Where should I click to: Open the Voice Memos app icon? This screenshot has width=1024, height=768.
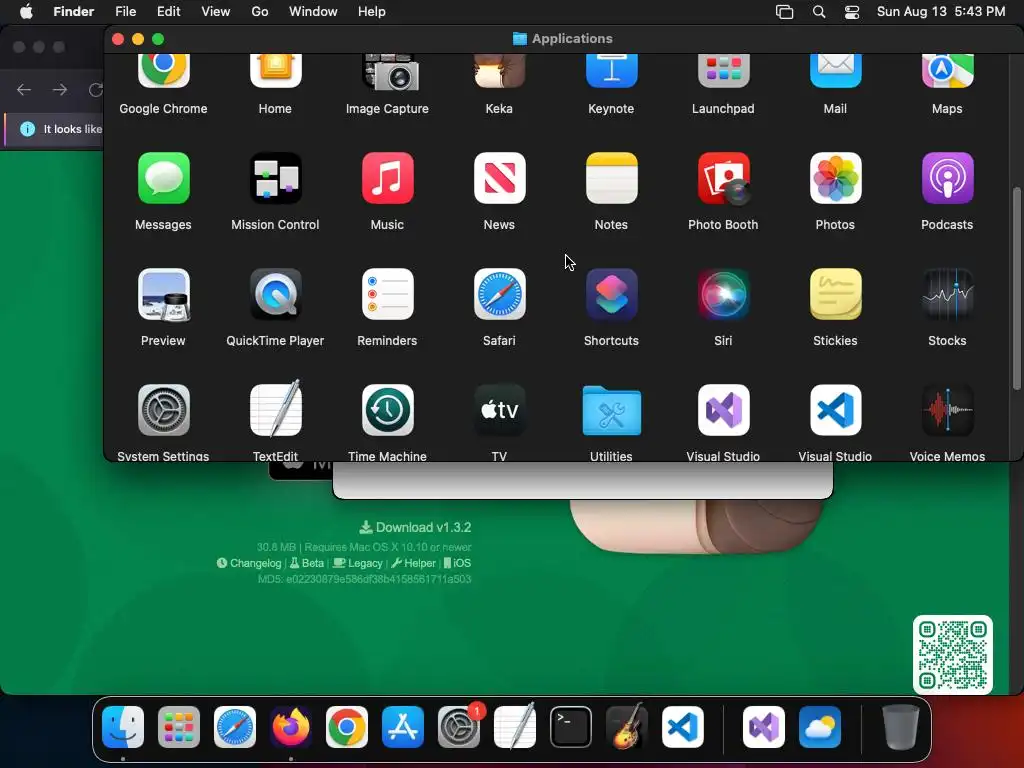pyautogui.click(x=947, y=410)
